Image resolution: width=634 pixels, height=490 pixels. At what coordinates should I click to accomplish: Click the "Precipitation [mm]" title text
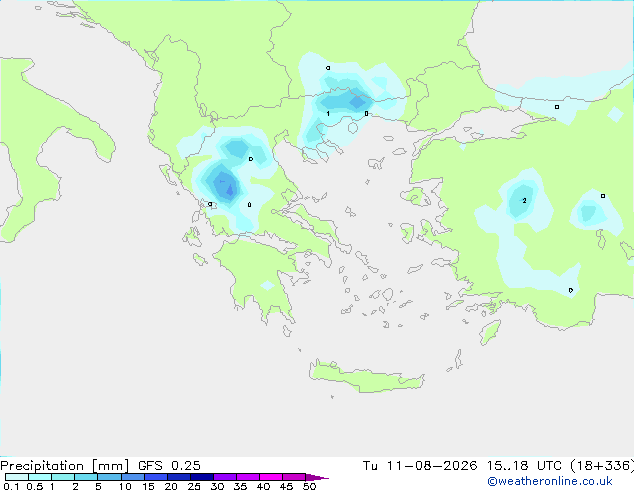(64, 466)
